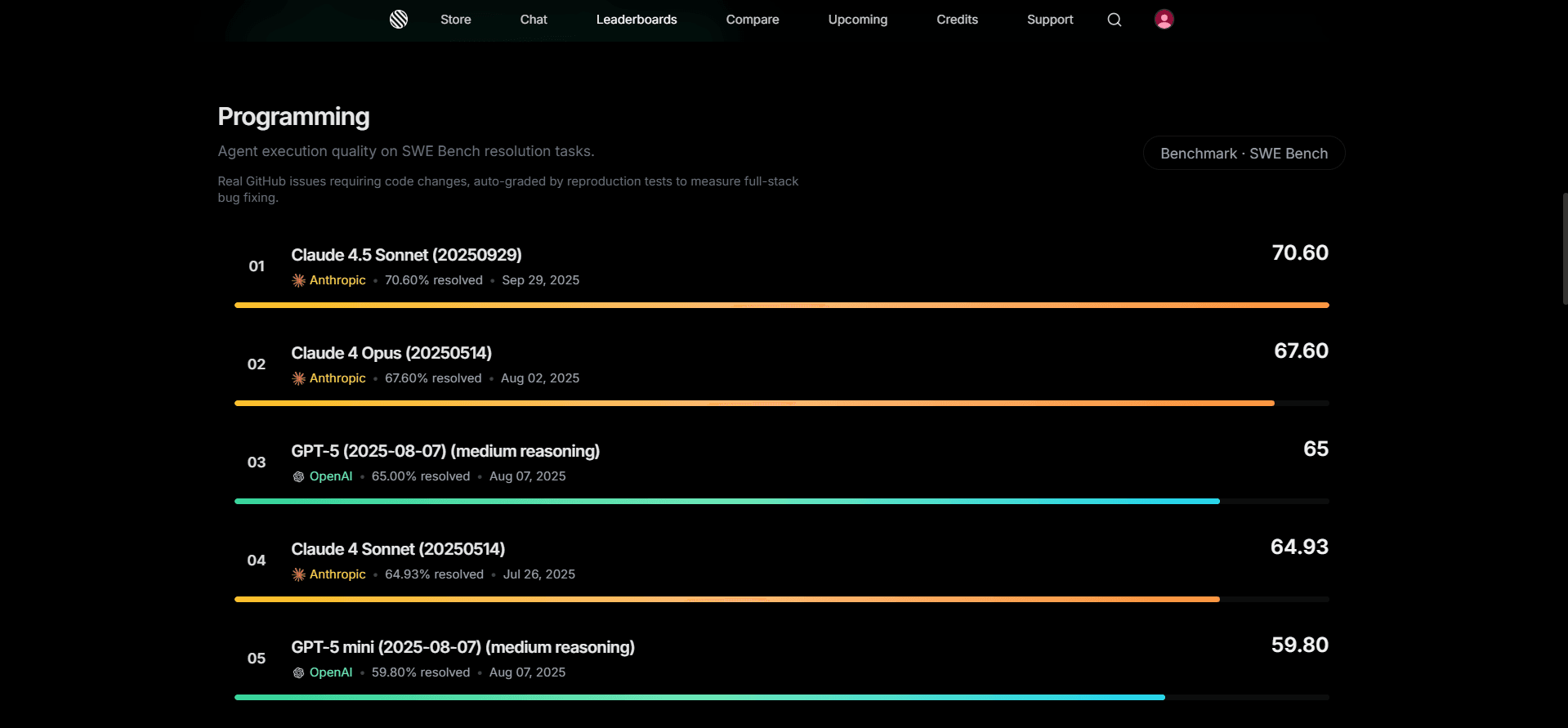Open the search icon in the navbar

pyautogui.click(x=1115, y=20)
